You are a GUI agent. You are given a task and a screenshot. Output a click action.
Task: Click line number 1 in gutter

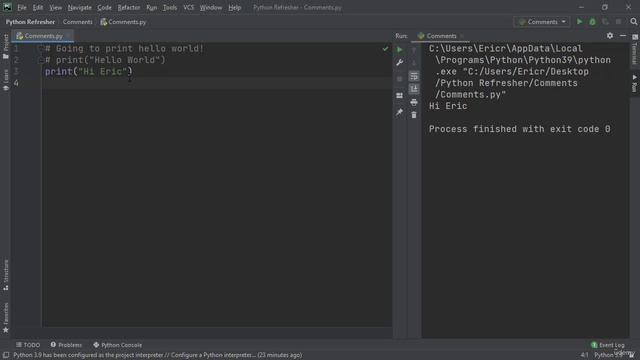[16, 49]
